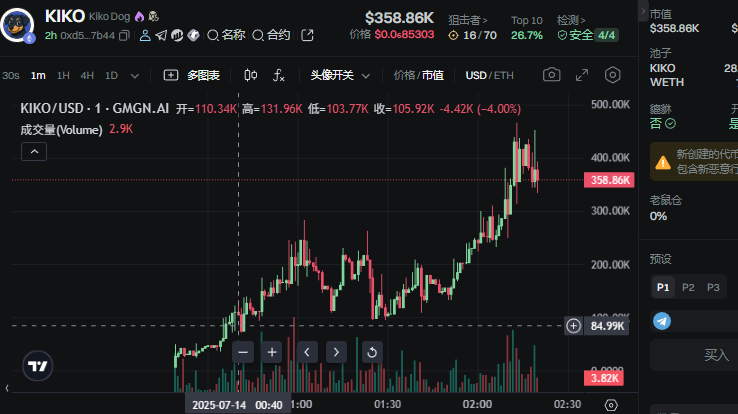Image resolution: width=738 pixels, height=414 pixels.
Task: Select the 1H timeframe
Action: tap(63, 76)
